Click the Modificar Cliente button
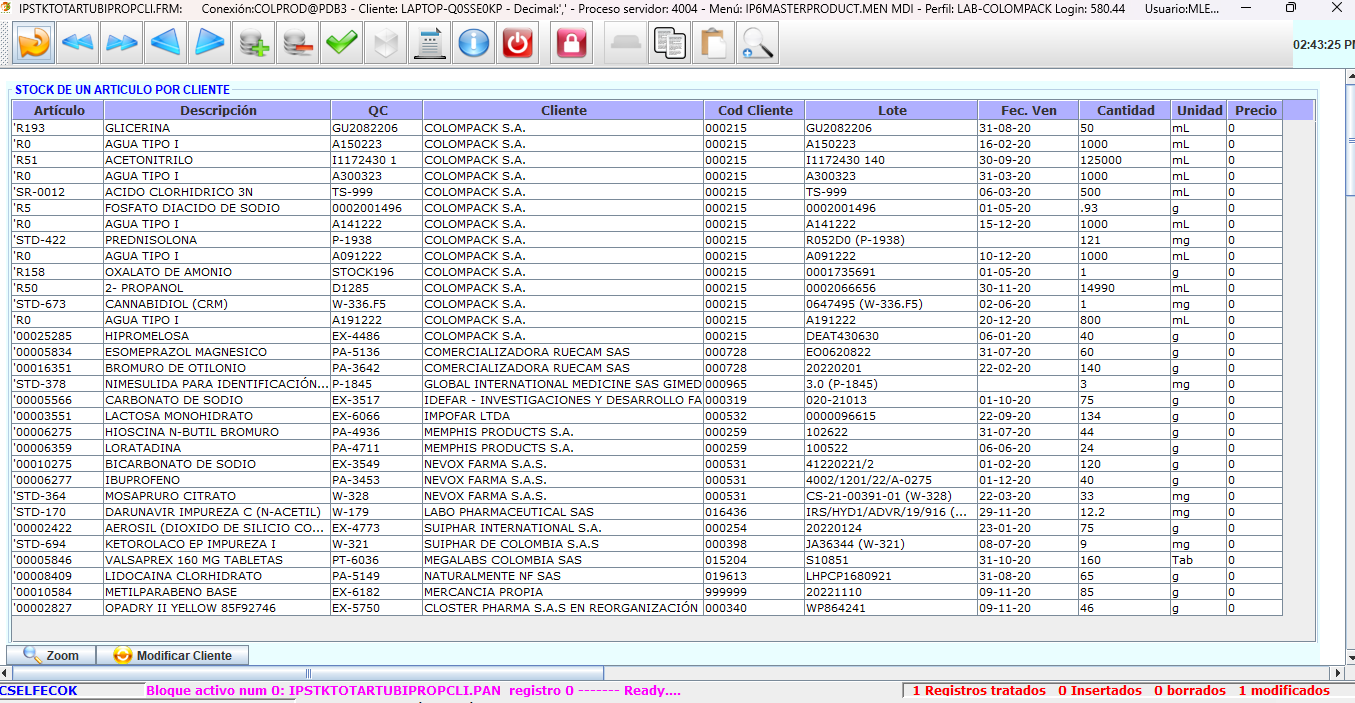The width and height of the screenshot is (1355, 703). (x=172, y=656)
